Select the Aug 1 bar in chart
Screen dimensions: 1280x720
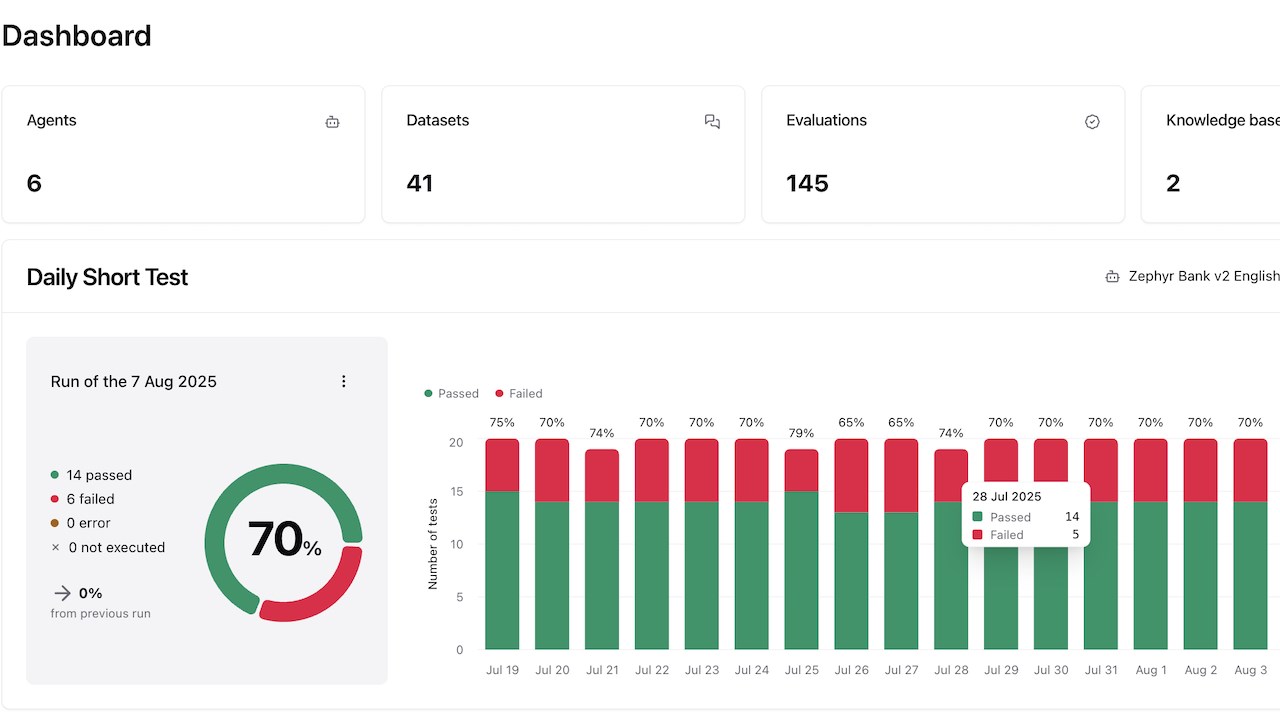pyautogui.click(x=1150, y=544)
